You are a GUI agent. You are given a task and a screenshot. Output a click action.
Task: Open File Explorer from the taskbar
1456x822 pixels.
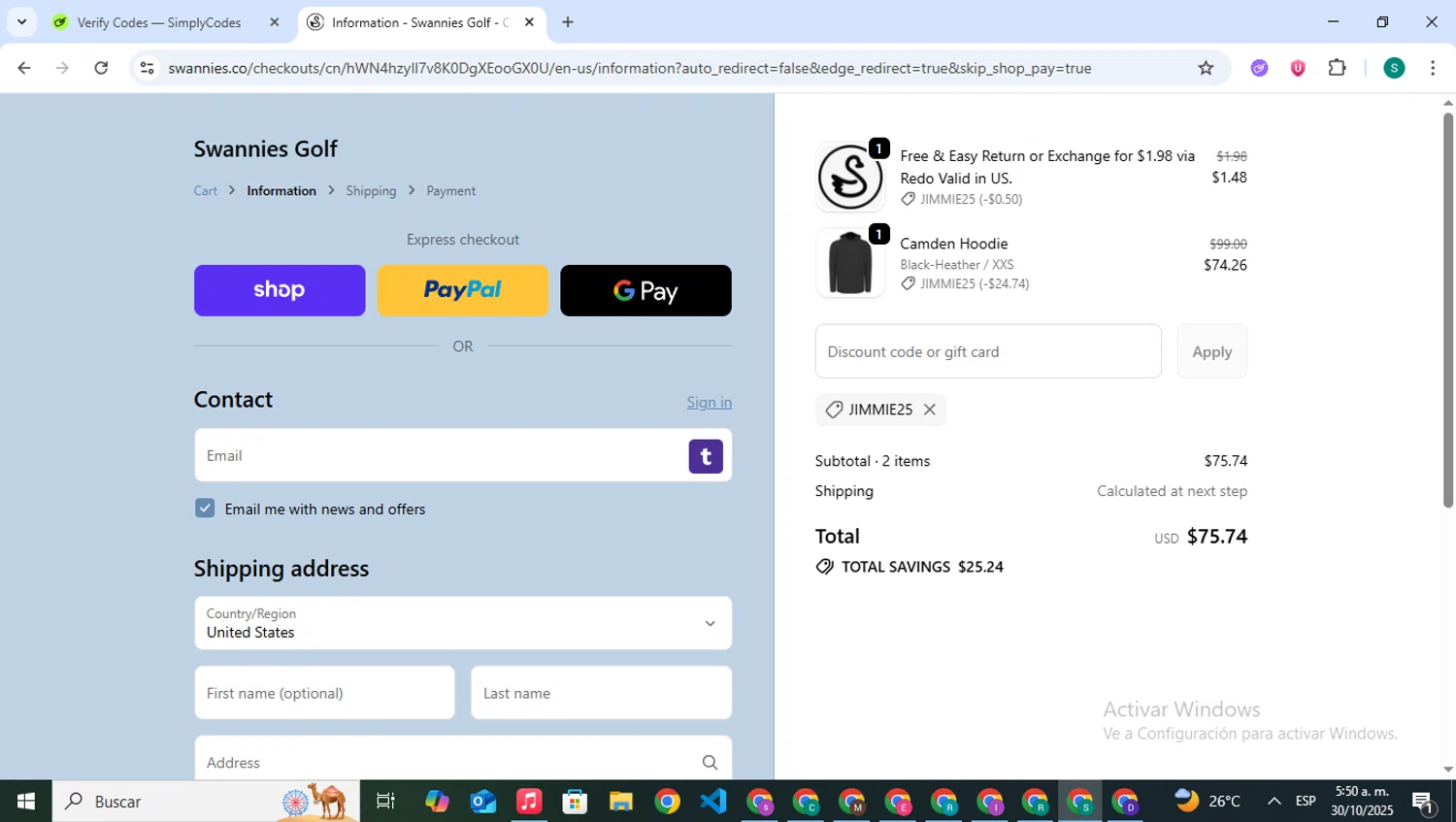pos(621,801)
